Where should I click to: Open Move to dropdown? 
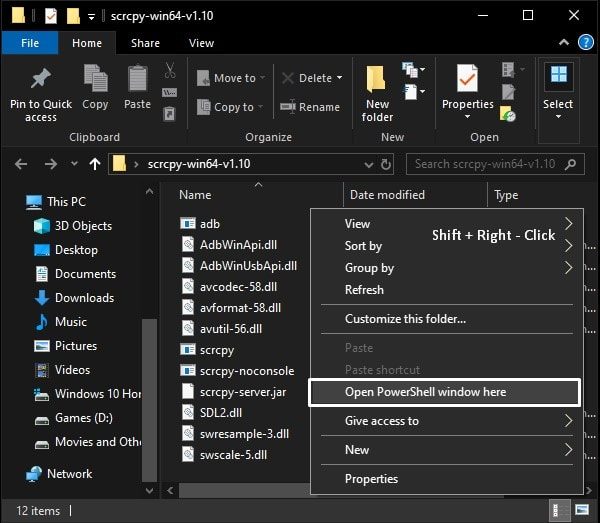(x=231, y=78)
